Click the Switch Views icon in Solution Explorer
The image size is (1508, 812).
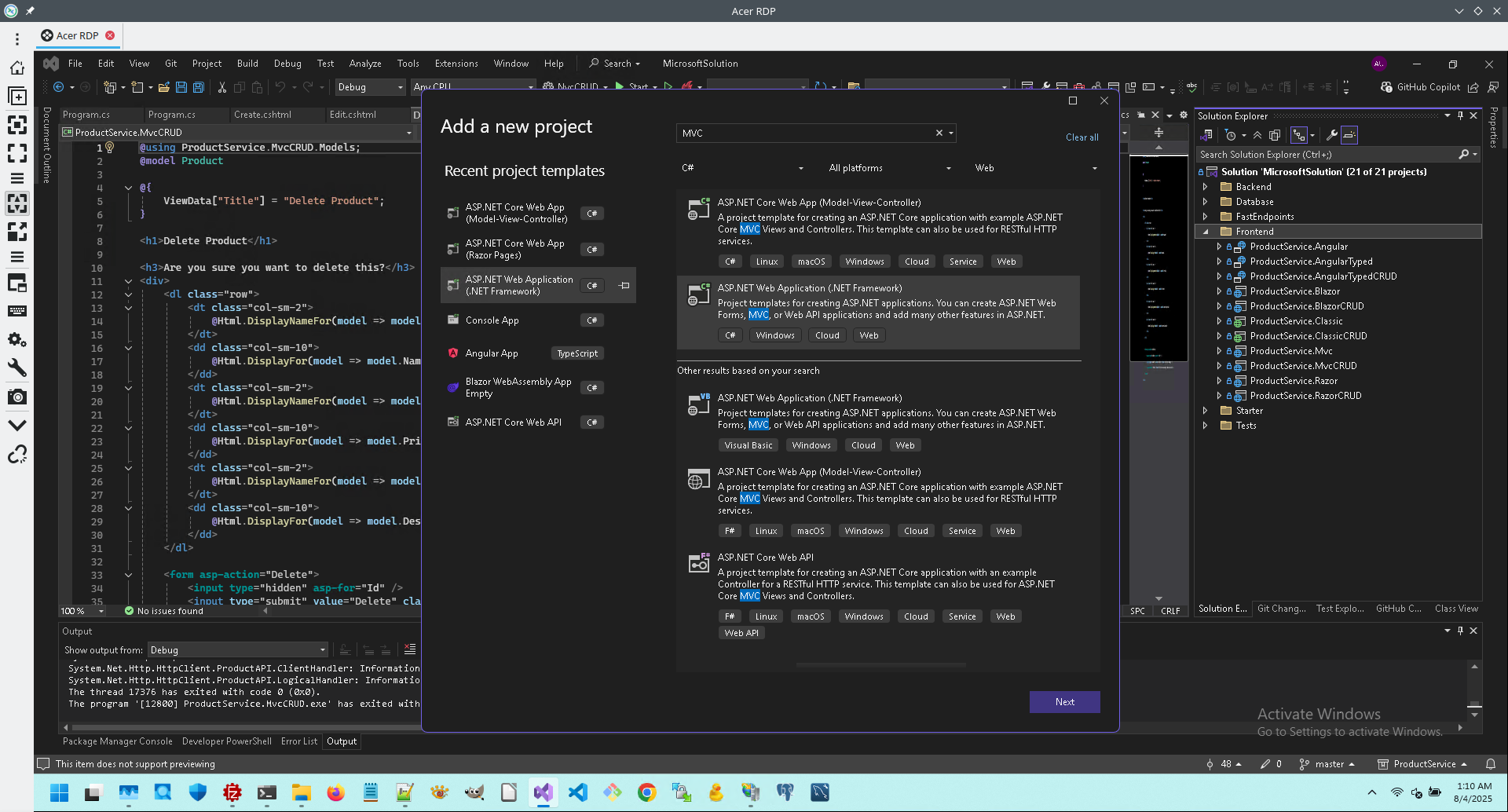coord(1206,135)
